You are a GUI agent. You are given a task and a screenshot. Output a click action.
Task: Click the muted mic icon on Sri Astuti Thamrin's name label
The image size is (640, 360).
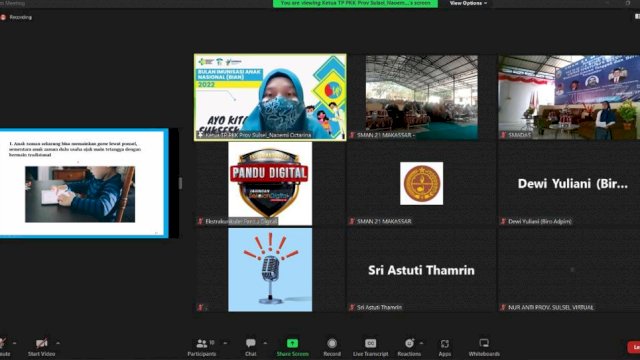pyautogui.click(x=352, y=307)
